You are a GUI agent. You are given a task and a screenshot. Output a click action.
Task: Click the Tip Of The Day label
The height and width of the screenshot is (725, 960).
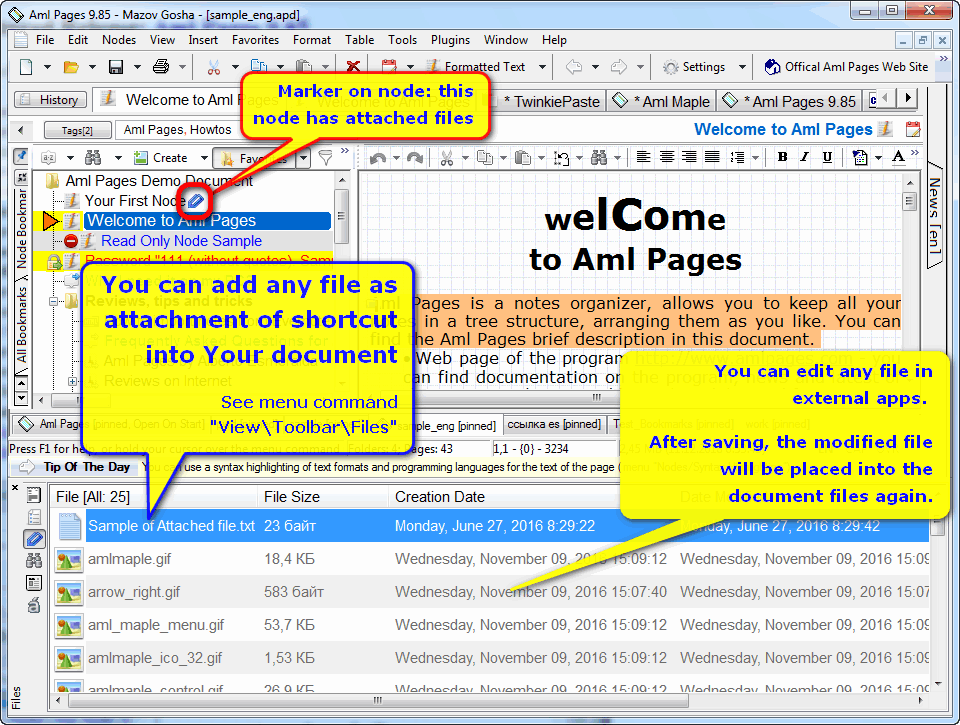87,467
